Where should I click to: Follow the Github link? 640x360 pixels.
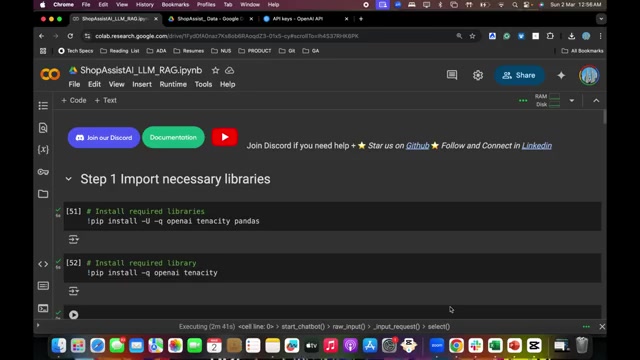tap(417, 146)
